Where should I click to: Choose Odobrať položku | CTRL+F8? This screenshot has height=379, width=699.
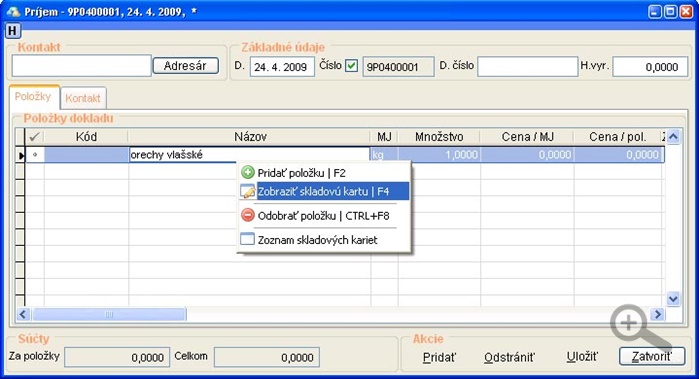pyautogui.click(x=324, y=216)
